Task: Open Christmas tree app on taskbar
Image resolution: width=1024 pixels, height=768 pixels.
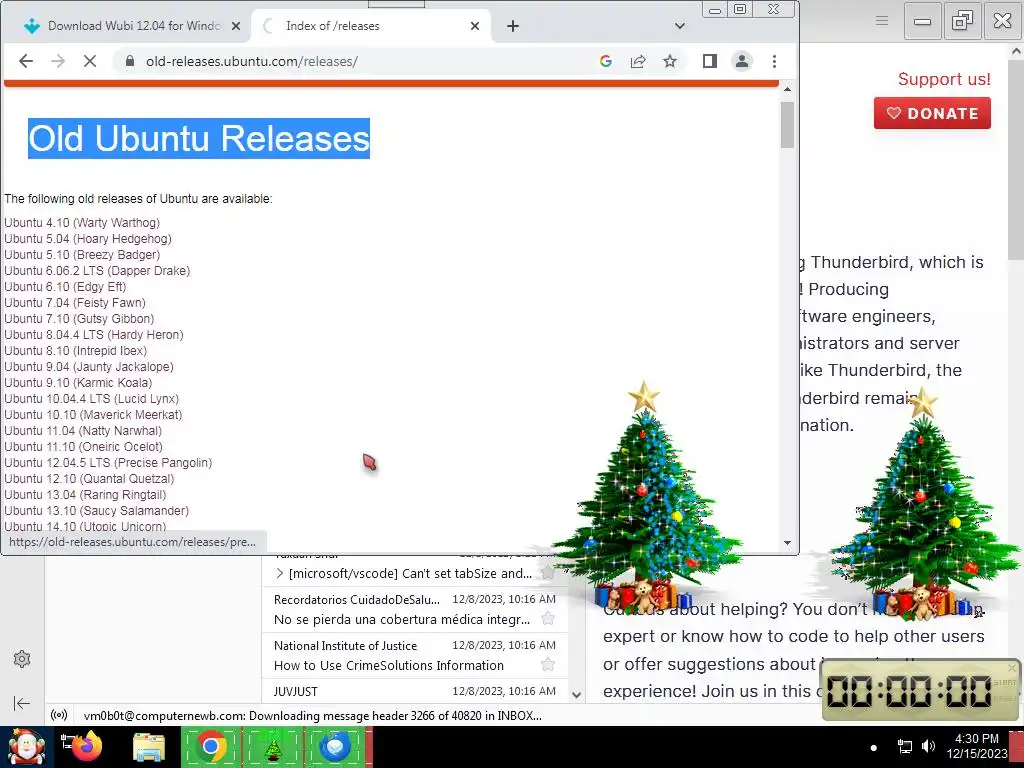Action: click(272, 747)
